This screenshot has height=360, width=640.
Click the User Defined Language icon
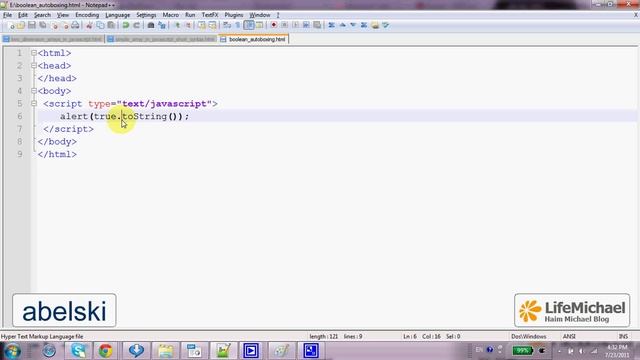pos(259,25)
